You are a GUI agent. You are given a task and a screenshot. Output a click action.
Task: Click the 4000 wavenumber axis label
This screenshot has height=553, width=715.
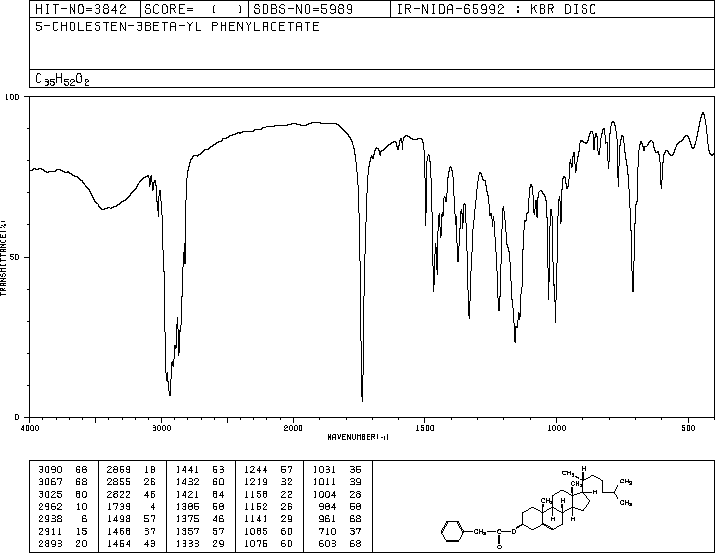[x=30, y=428]
